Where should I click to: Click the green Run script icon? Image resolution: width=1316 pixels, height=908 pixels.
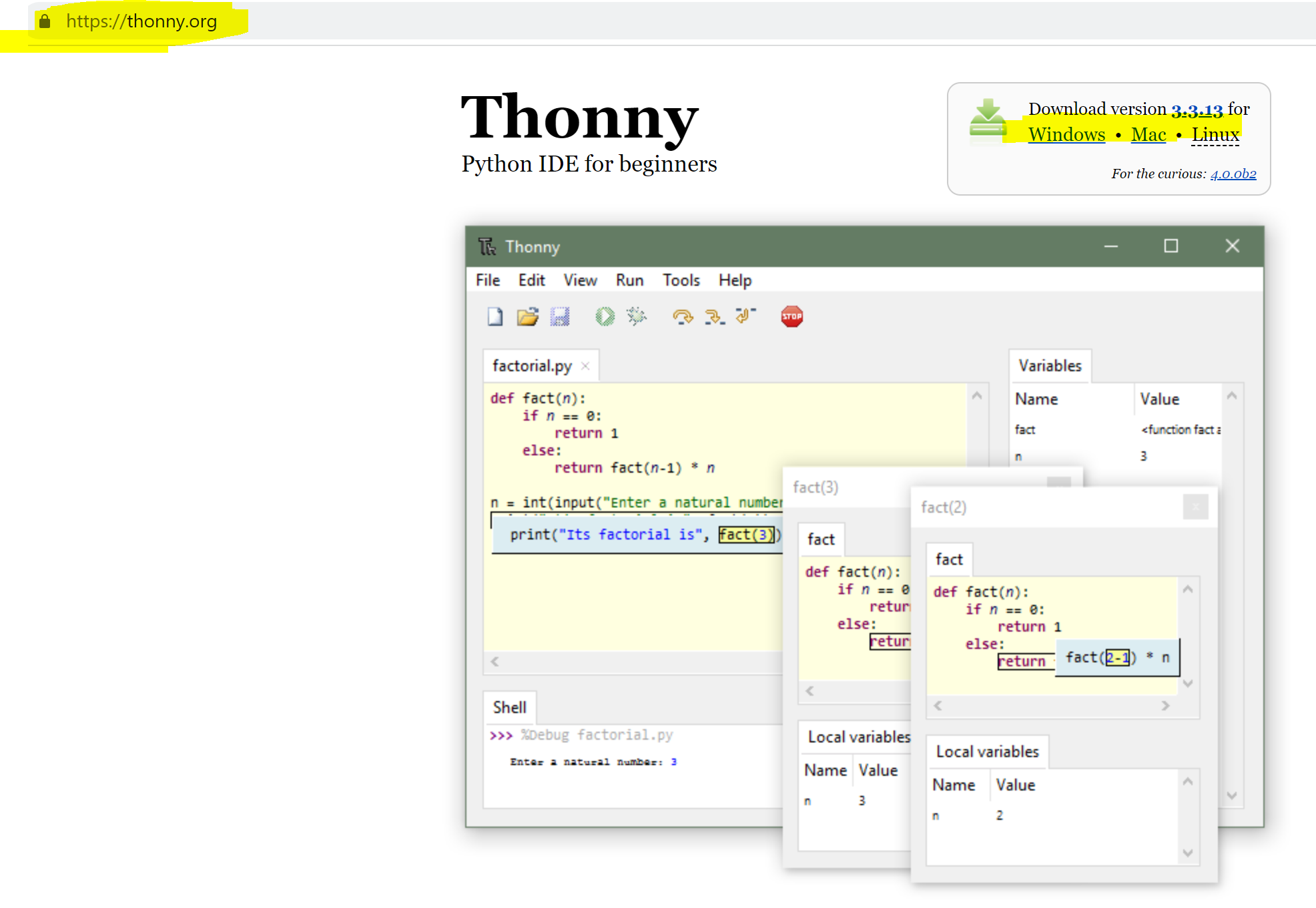[605, 316]
